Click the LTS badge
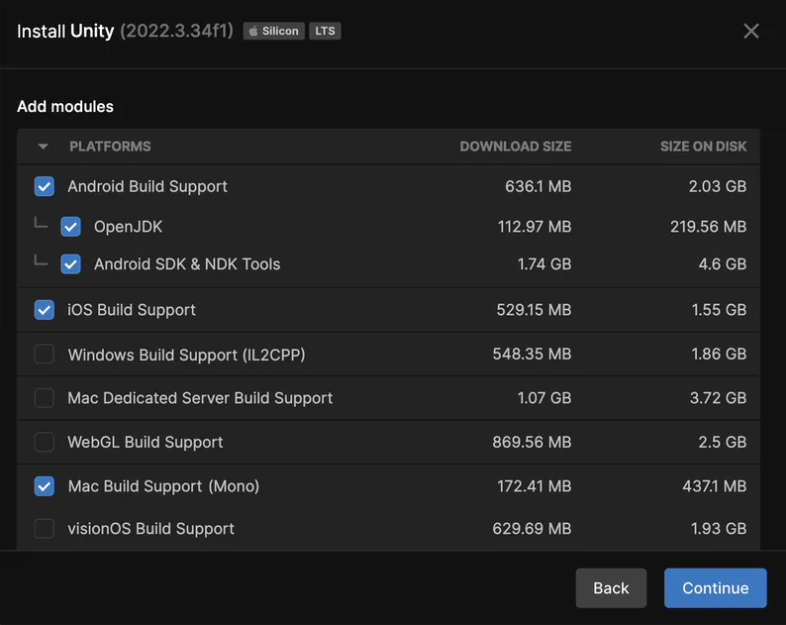This screenshot has height=625, width=786. point(325,31)
